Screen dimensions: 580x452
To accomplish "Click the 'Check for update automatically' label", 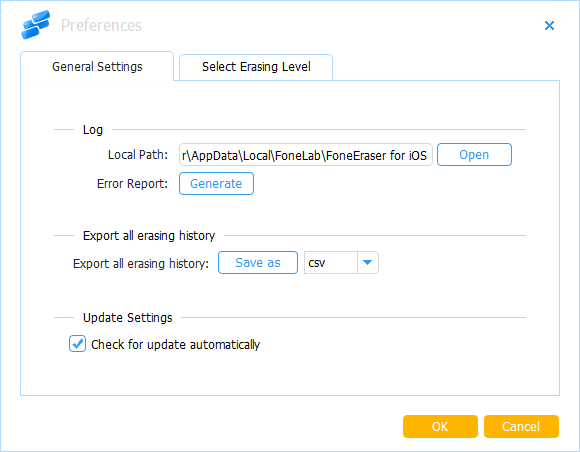I will pos(175,344).
